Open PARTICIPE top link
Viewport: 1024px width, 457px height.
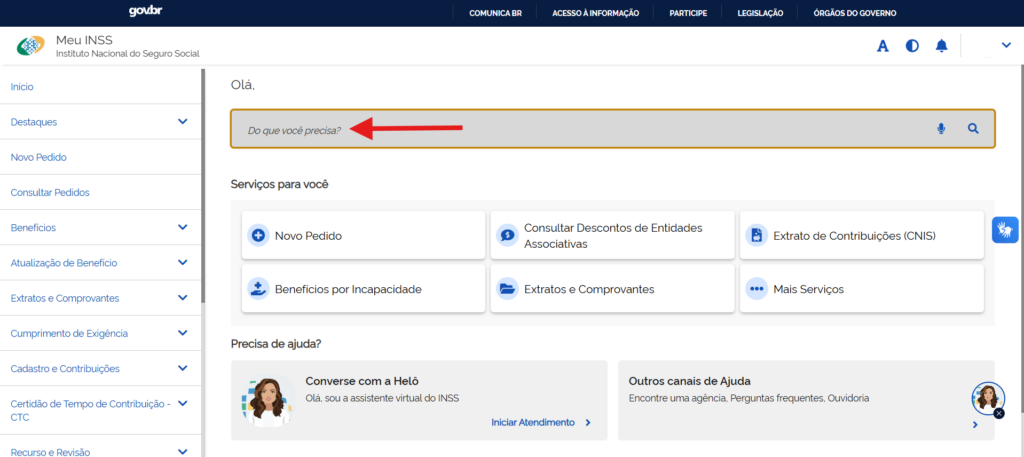(x=688, y=13)
